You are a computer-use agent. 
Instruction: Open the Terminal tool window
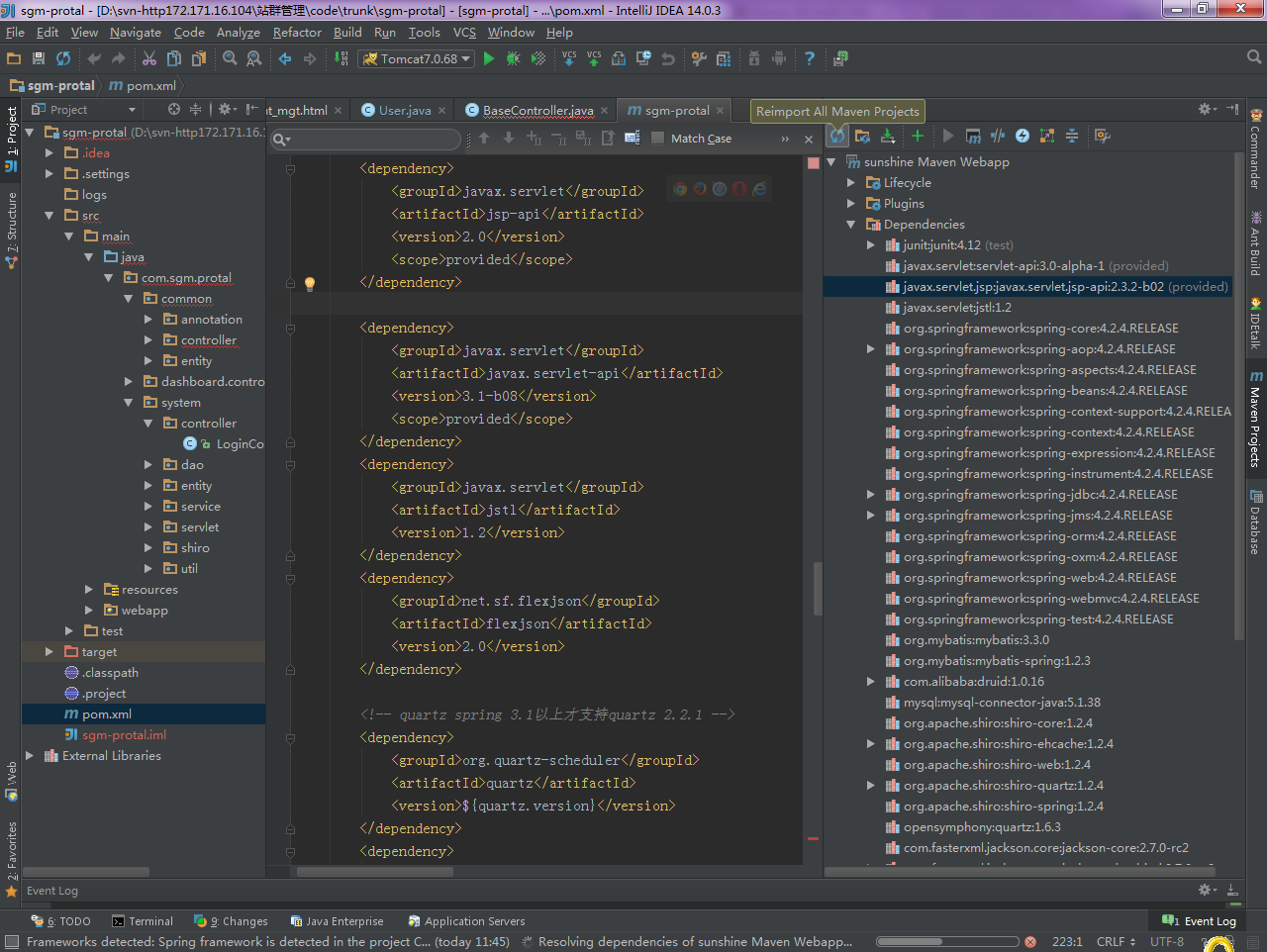pyautogui.click(x=143, y=921)
